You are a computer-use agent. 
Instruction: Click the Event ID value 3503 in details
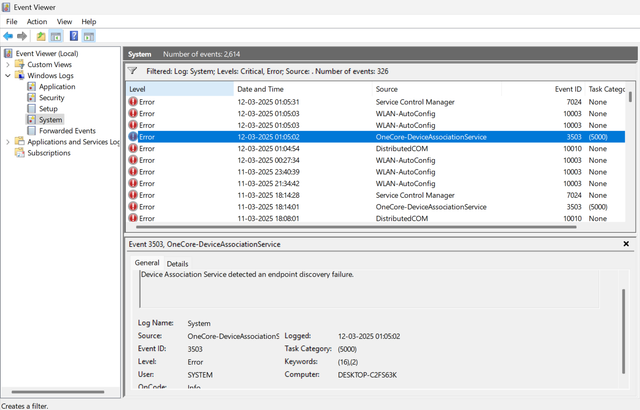[195, 349]
